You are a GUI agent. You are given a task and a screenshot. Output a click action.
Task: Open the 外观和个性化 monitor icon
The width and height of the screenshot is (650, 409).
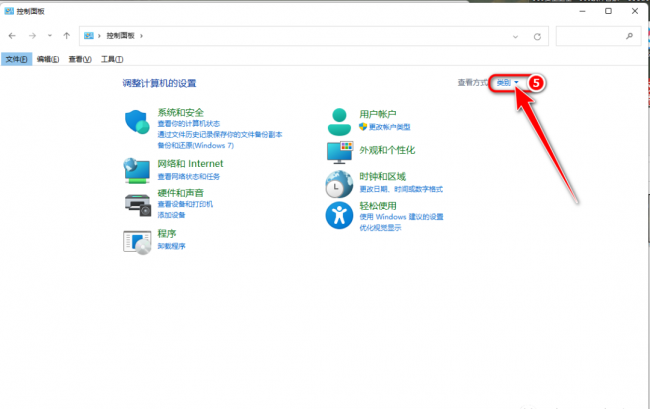340,152
